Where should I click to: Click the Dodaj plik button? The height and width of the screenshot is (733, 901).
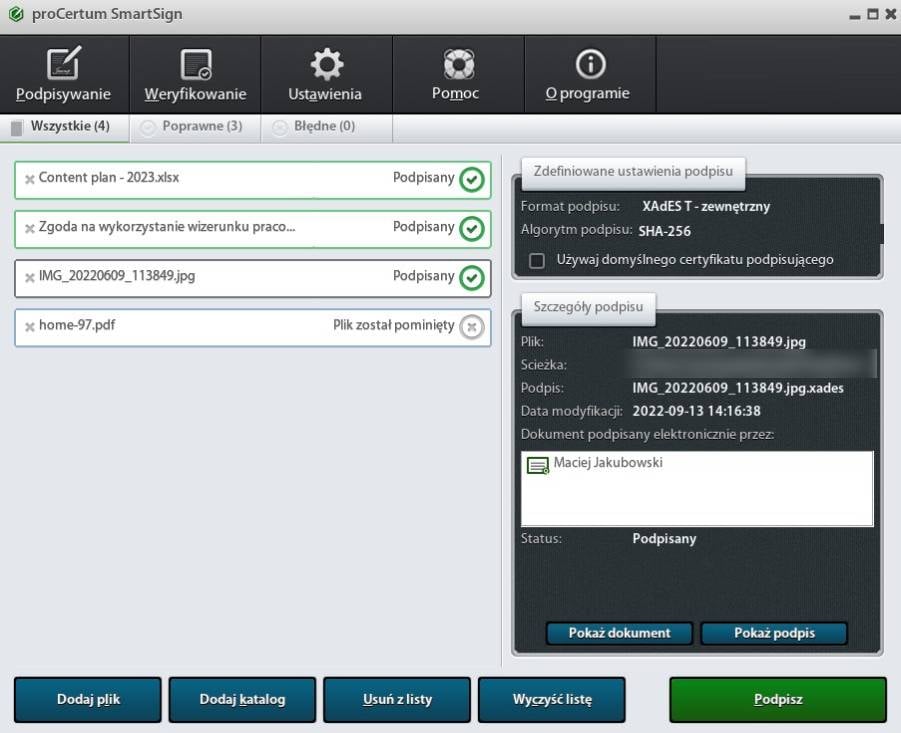87,700
